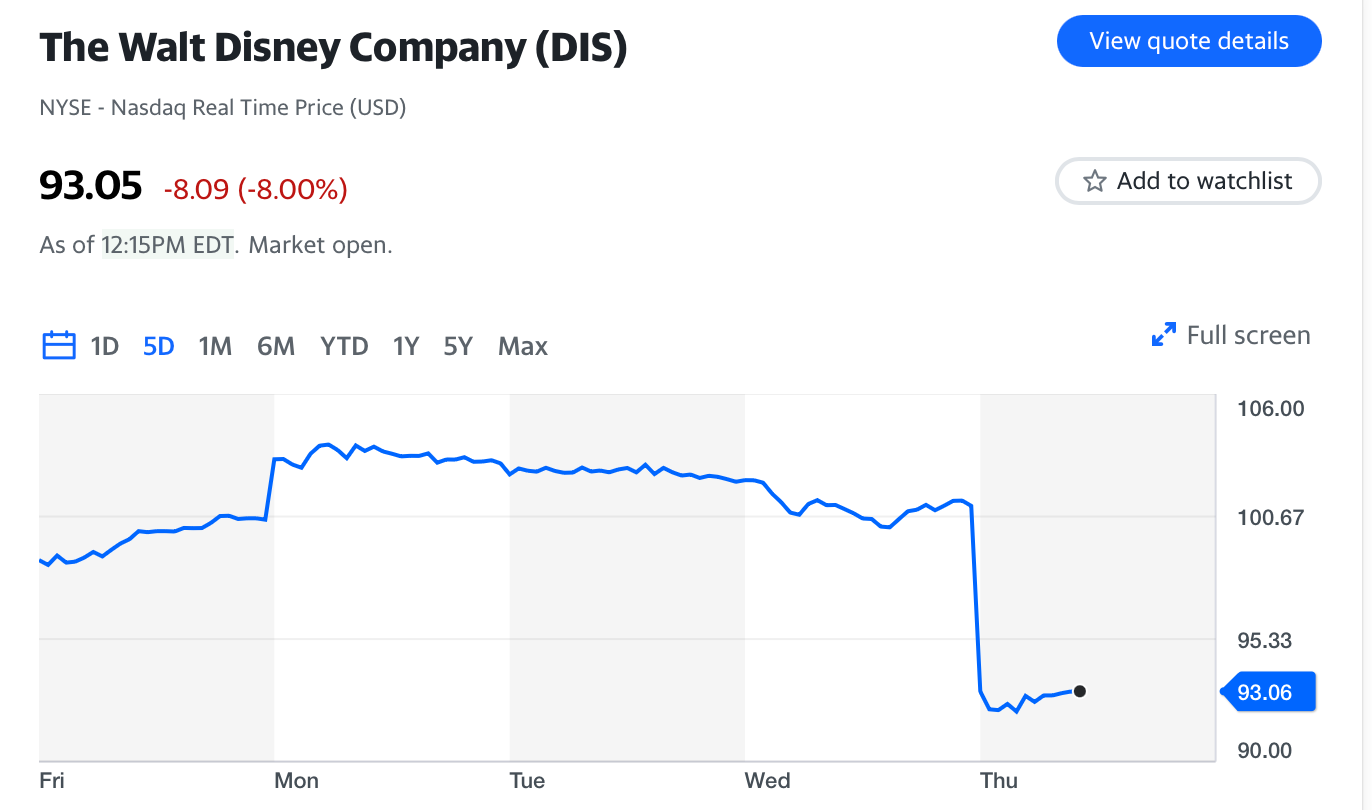Click the 5D tab currently active
The image size is (1372, 810).
coord(157,345)
